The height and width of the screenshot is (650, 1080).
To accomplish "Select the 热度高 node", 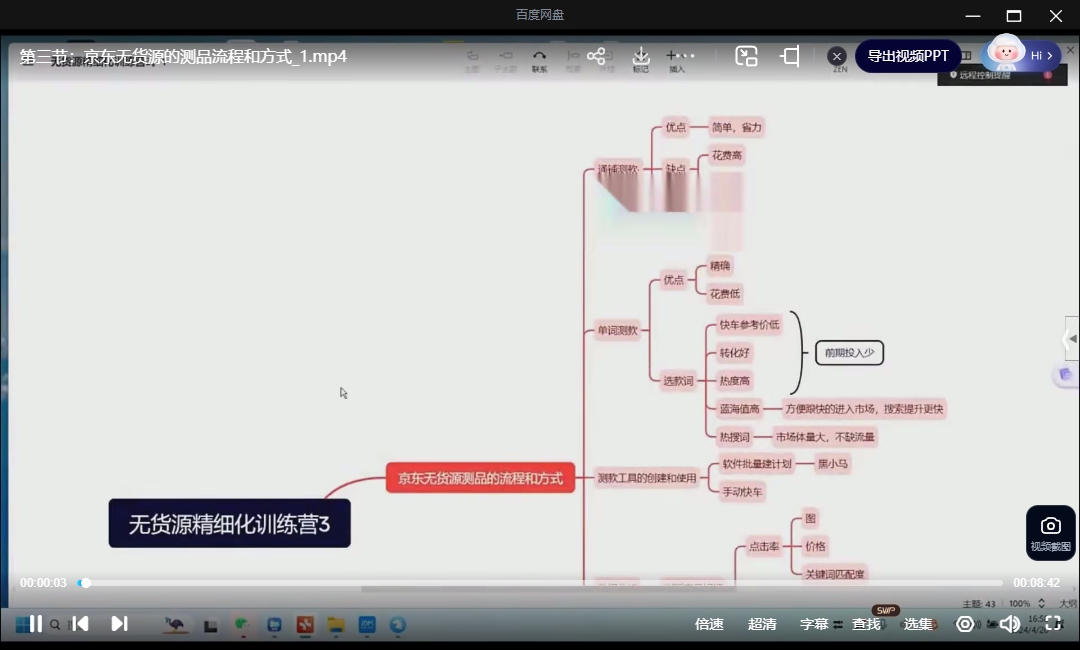I will [735, 381].
